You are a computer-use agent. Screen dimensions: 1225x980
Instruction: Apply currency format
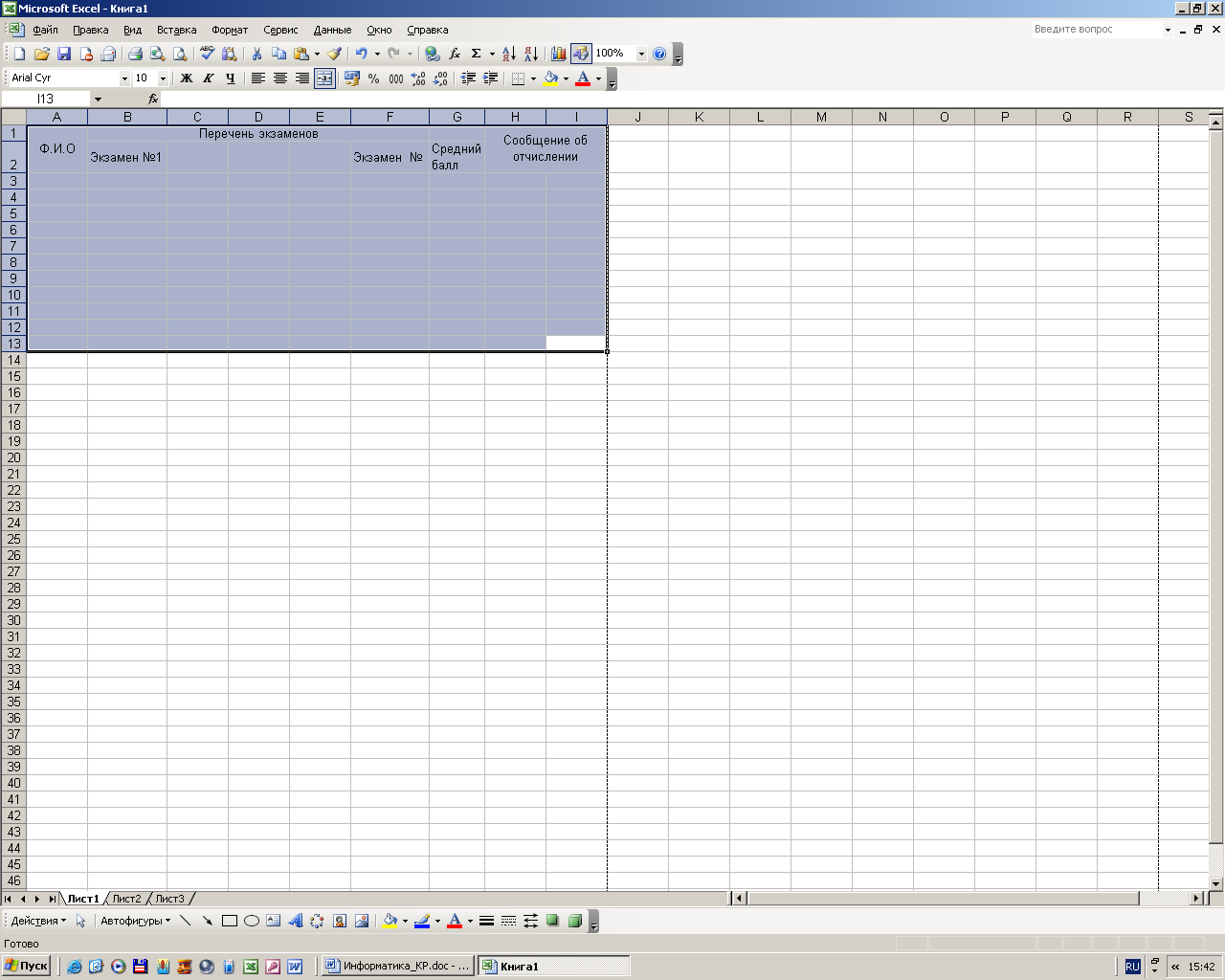coord(351,78)
